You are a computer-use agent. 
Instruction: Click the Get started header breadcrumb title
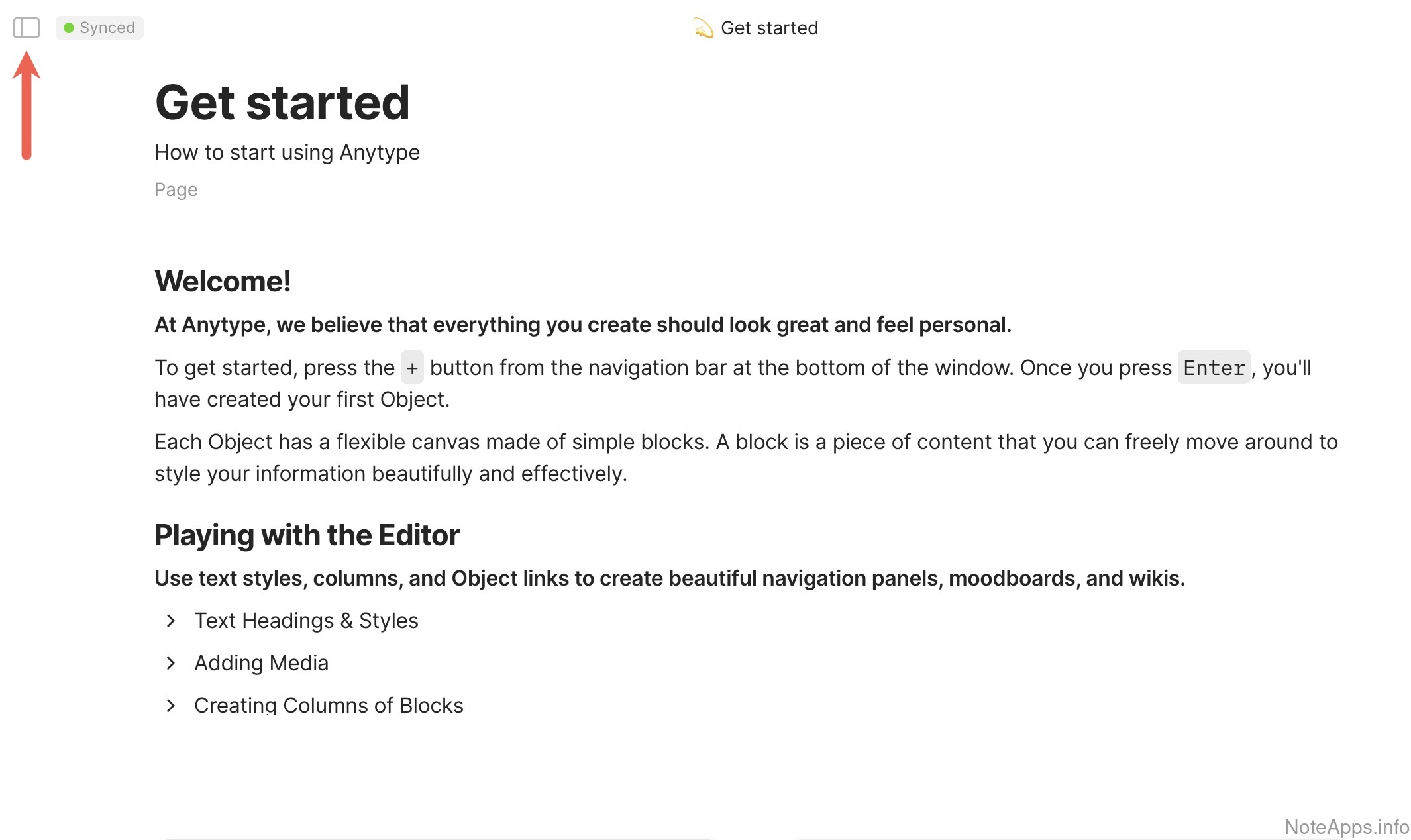pyautogui.click(x=769, y=28)
